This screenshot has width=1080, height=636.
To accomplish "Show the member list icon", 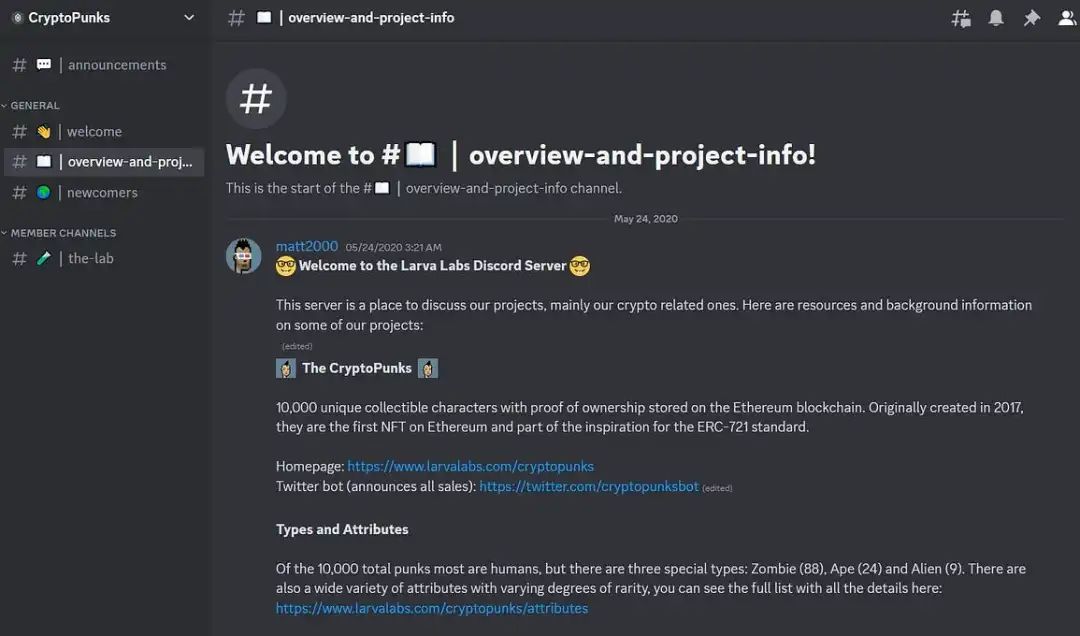I will [1067, 18].
